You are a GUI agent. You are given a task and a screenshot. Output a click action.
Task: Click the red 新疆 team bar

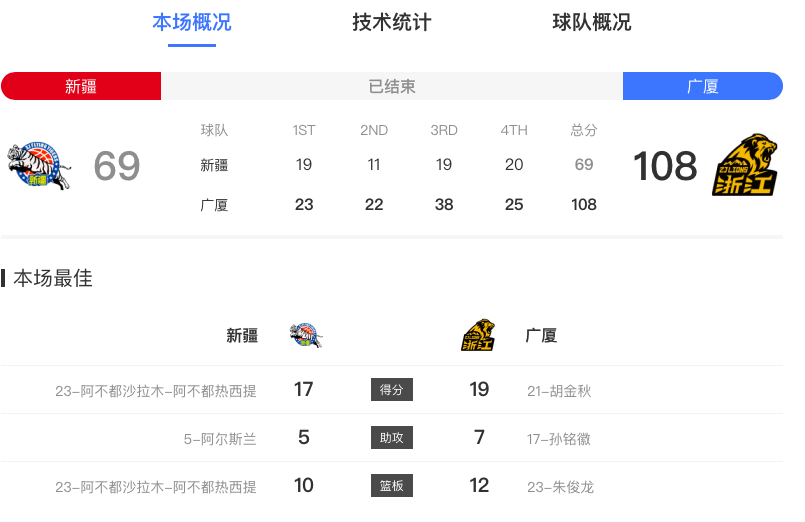click(81, 86)
